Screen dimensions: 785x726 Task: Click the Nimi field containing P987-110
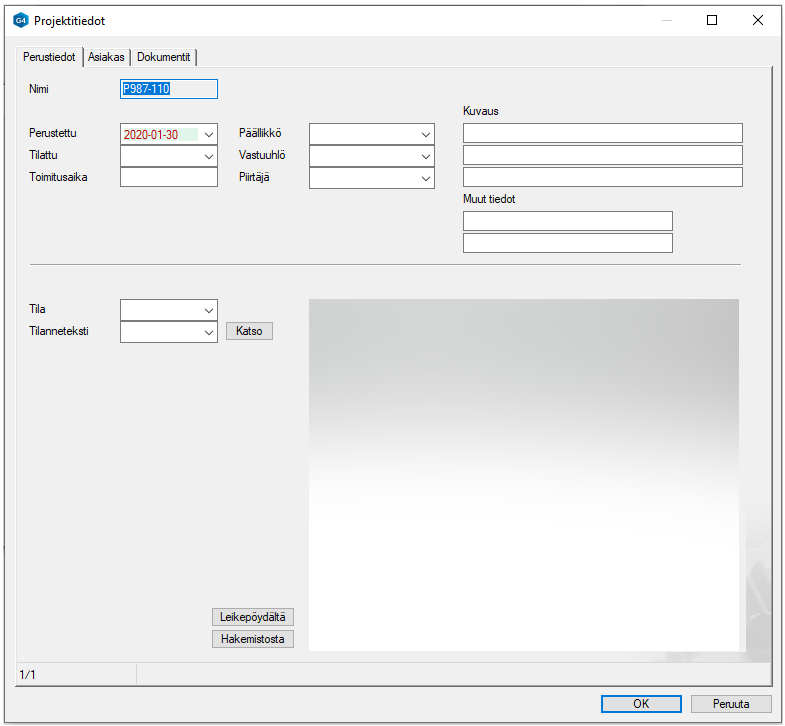click(168, 89)
